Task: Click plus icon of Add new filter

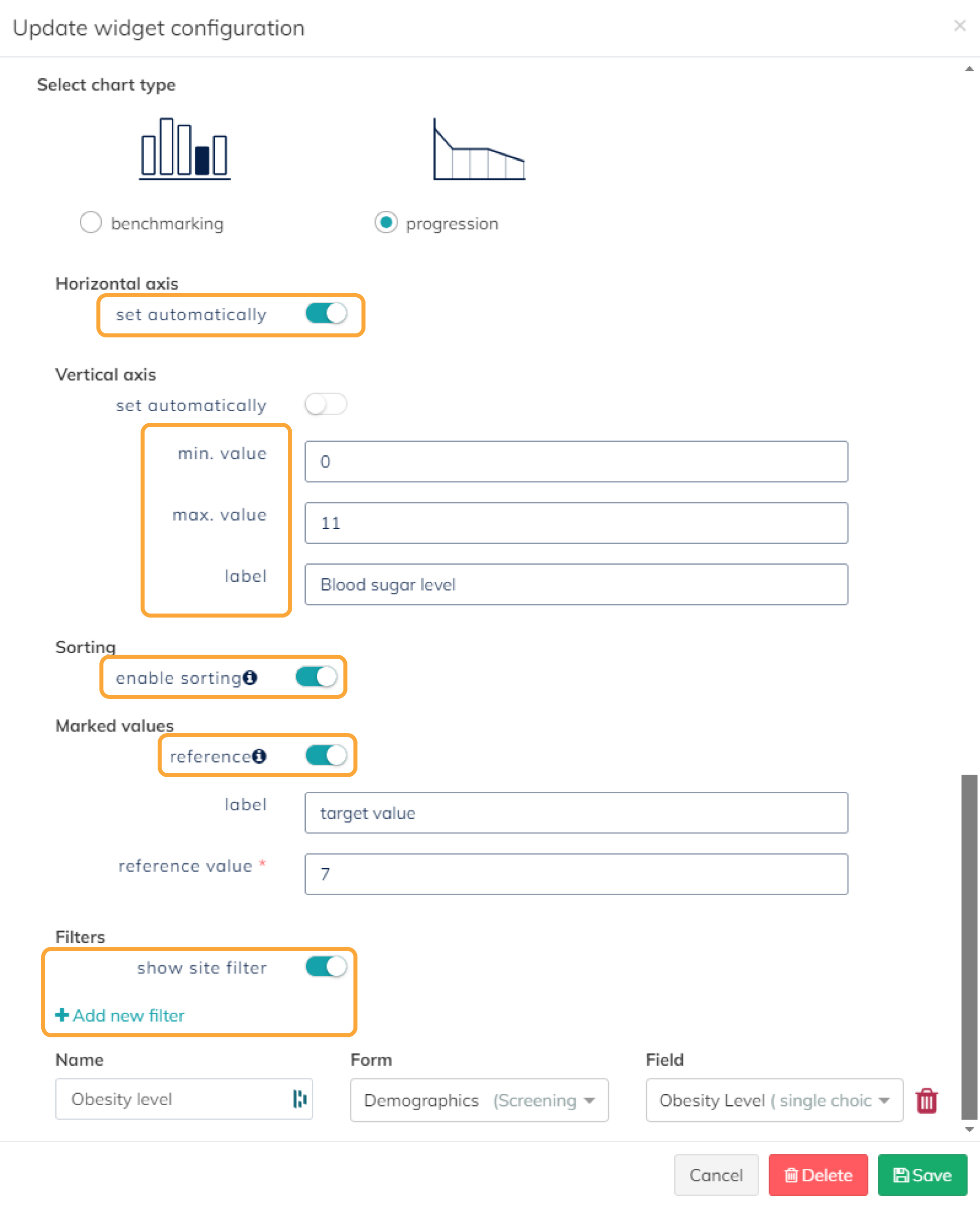Action: tap(62, 1015)
